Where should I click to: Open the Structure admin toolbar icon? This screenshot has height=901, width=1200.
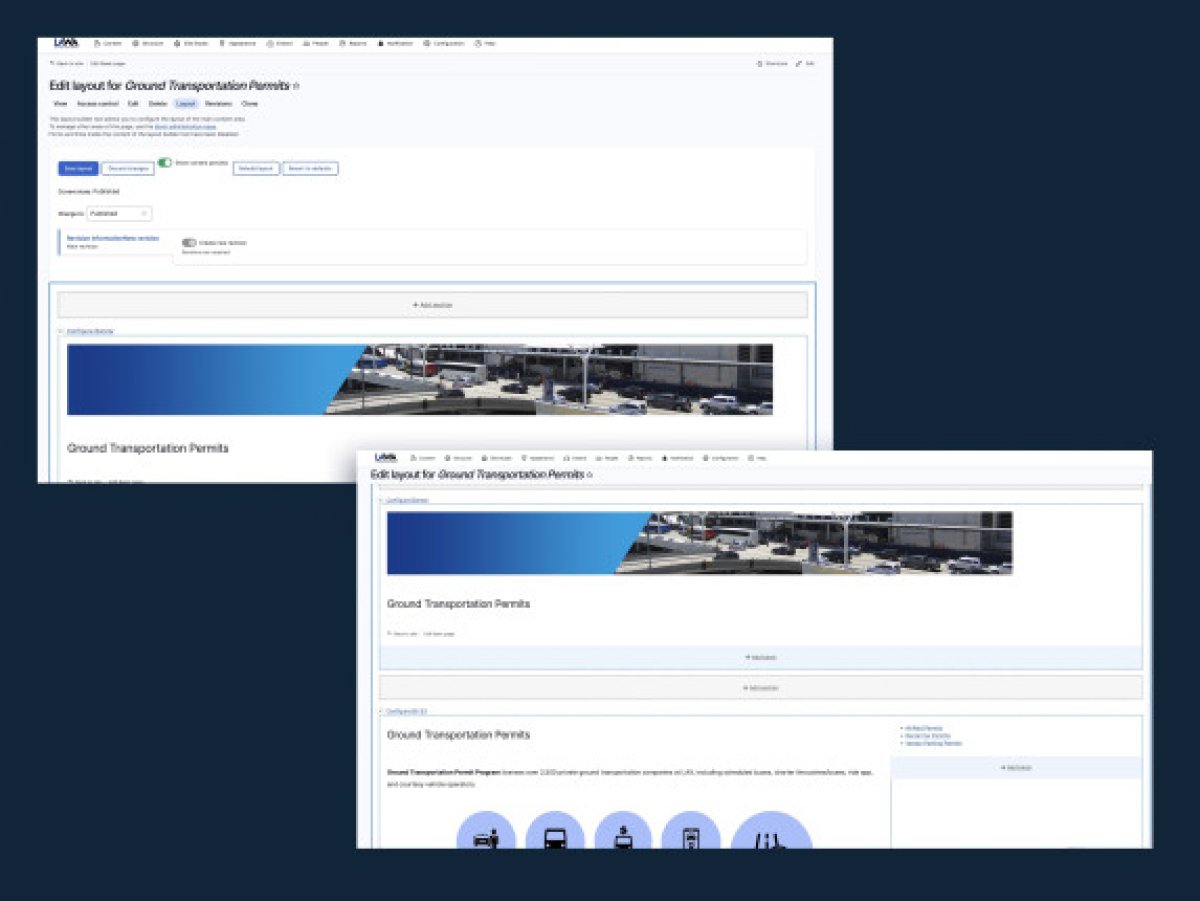[143, 43]
